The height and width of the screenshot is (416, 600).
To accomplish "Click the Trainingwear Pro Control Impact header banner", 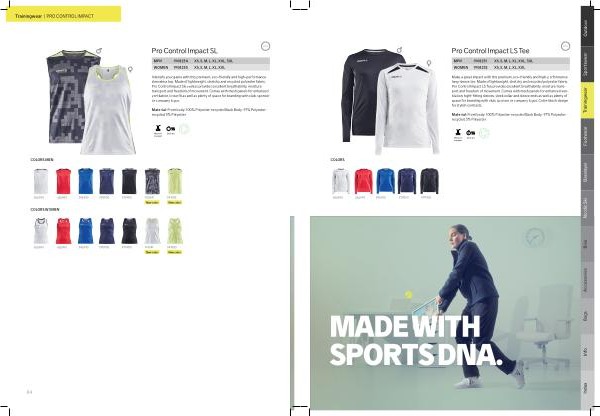I will tap(64, 14).
